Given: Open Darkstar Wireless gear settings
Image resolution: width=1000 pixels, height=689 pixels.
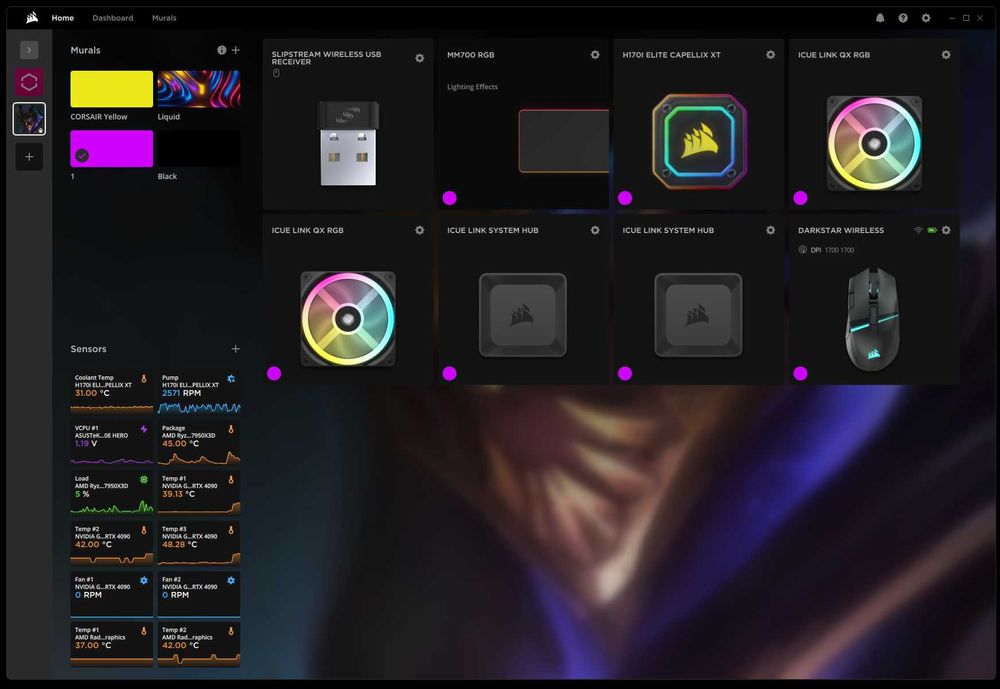Looking at the screenshot, I should [946, 230].
